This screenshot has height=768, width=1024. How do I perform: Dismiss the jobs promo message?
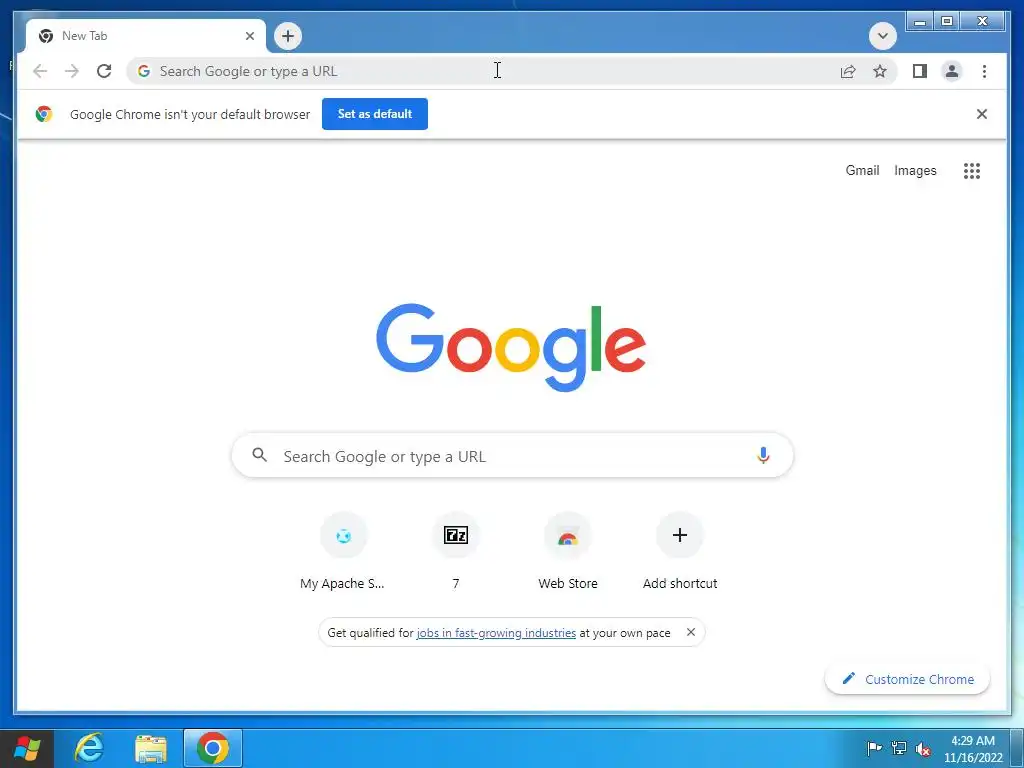[x=691, y=632]
